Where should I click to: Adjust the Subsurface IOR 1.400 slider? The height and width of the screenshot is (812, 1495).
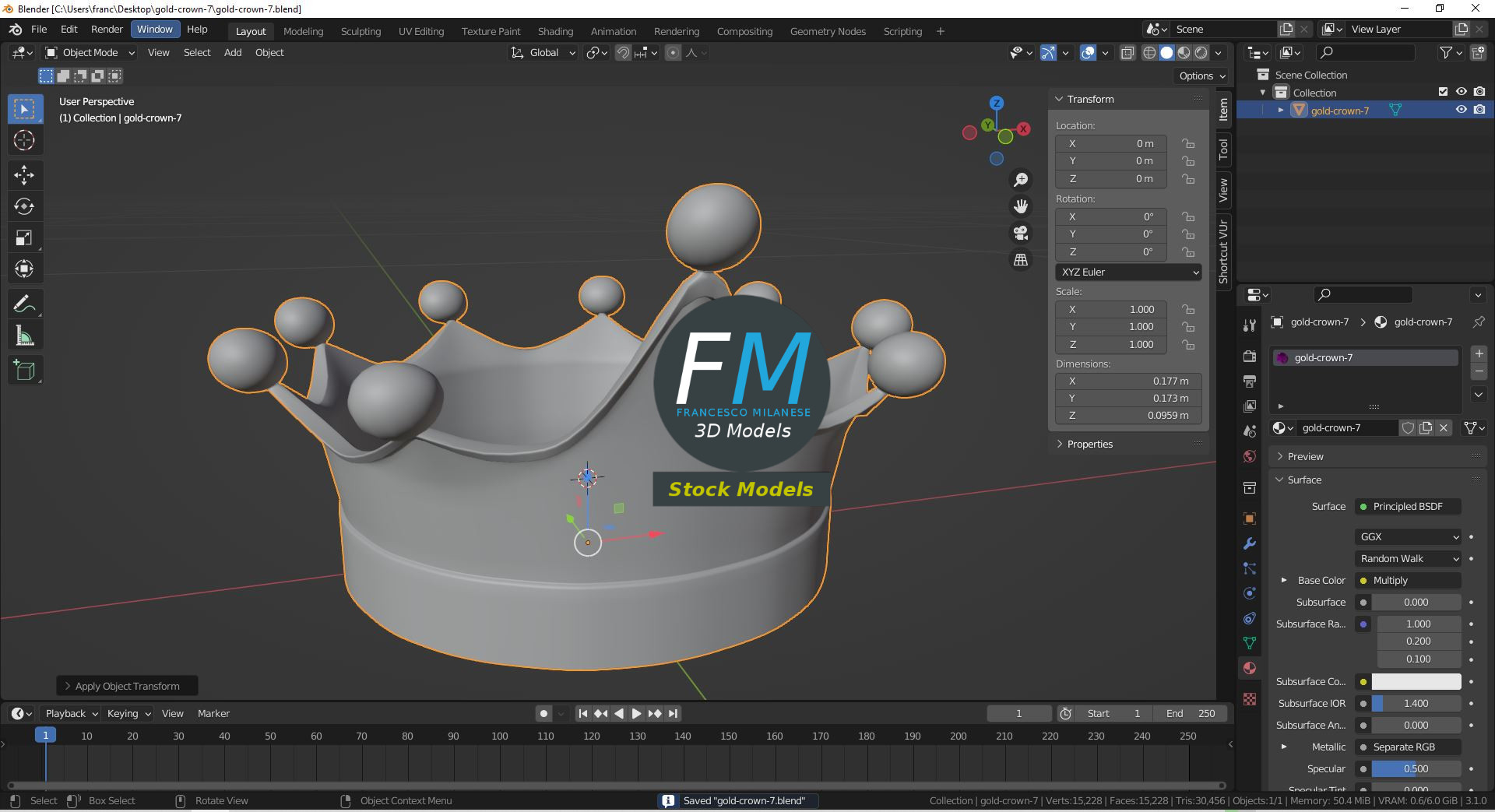1416,703
